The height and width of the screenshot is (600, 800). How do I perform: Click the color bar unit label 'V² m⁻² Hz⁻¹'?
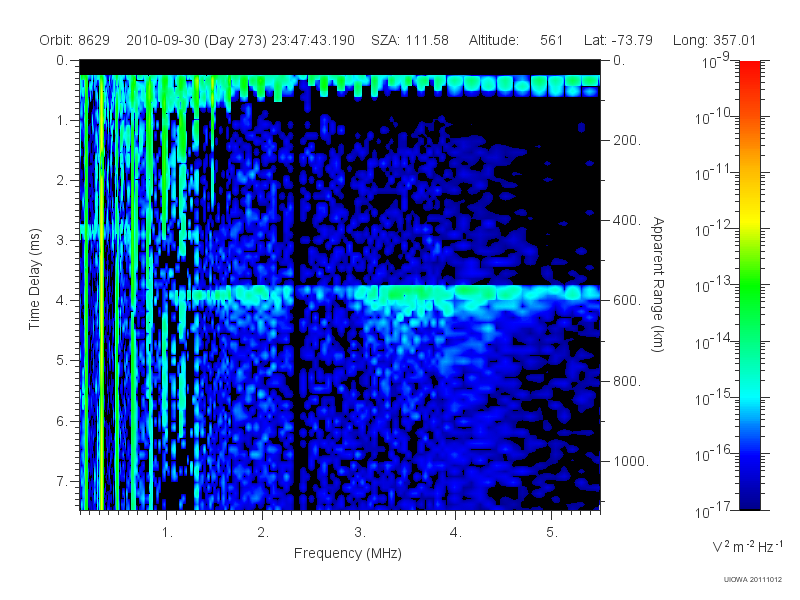click(x=747, y=546)
